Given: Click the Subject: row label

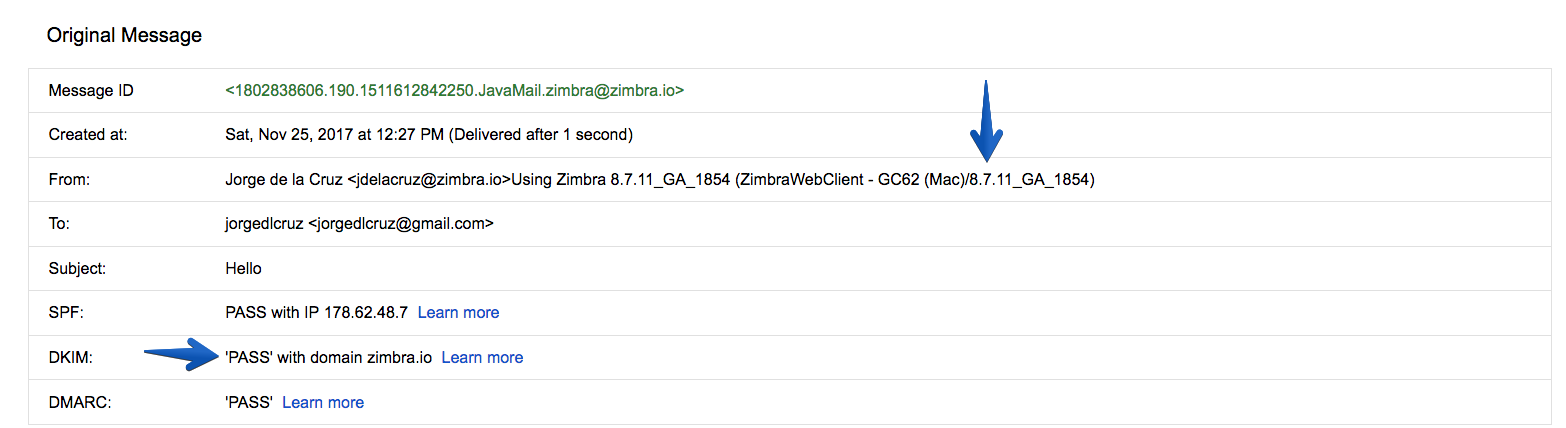Looking at the screenshot, I should click(77, 268).
